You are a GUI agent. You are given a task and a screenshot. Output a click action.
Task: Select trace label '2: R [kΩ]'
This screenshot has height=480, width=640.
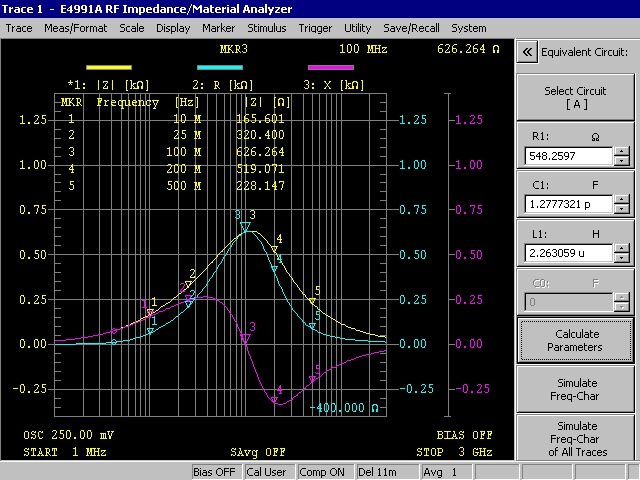click(223, 85)
